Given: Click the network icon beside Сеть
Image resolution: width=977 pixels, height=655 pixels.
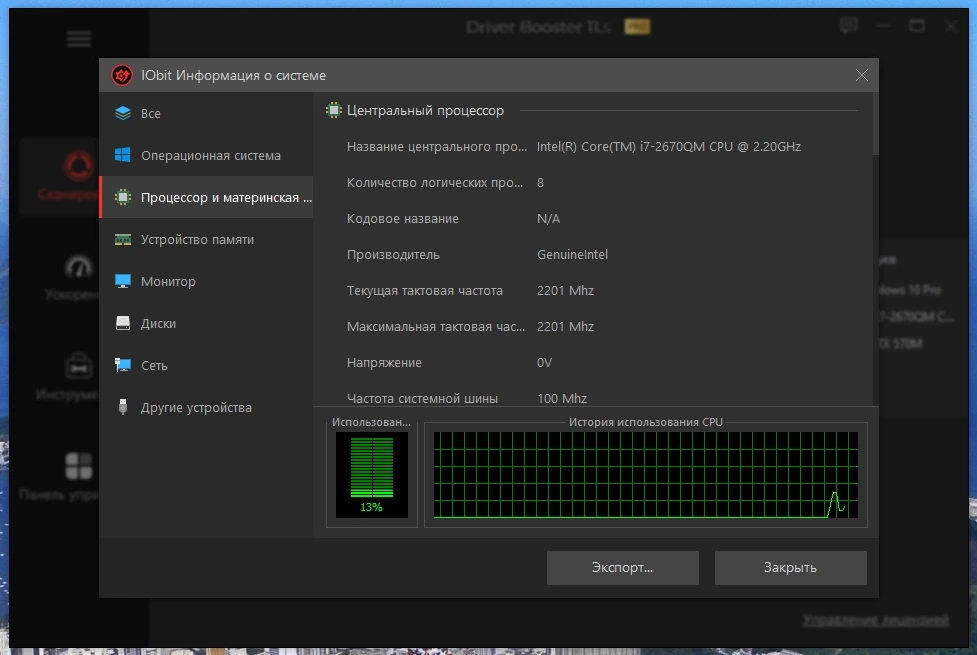Looking at the screenshot, I should pyautogui.click(x=123, y=365).
